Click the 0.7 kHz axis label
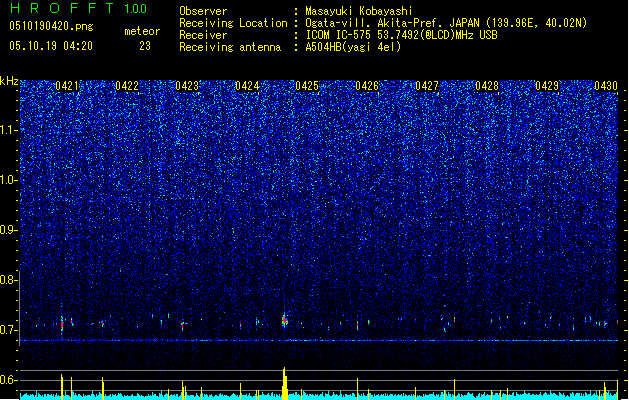Viewport: 629px width, 400px height. coord(9,330)
